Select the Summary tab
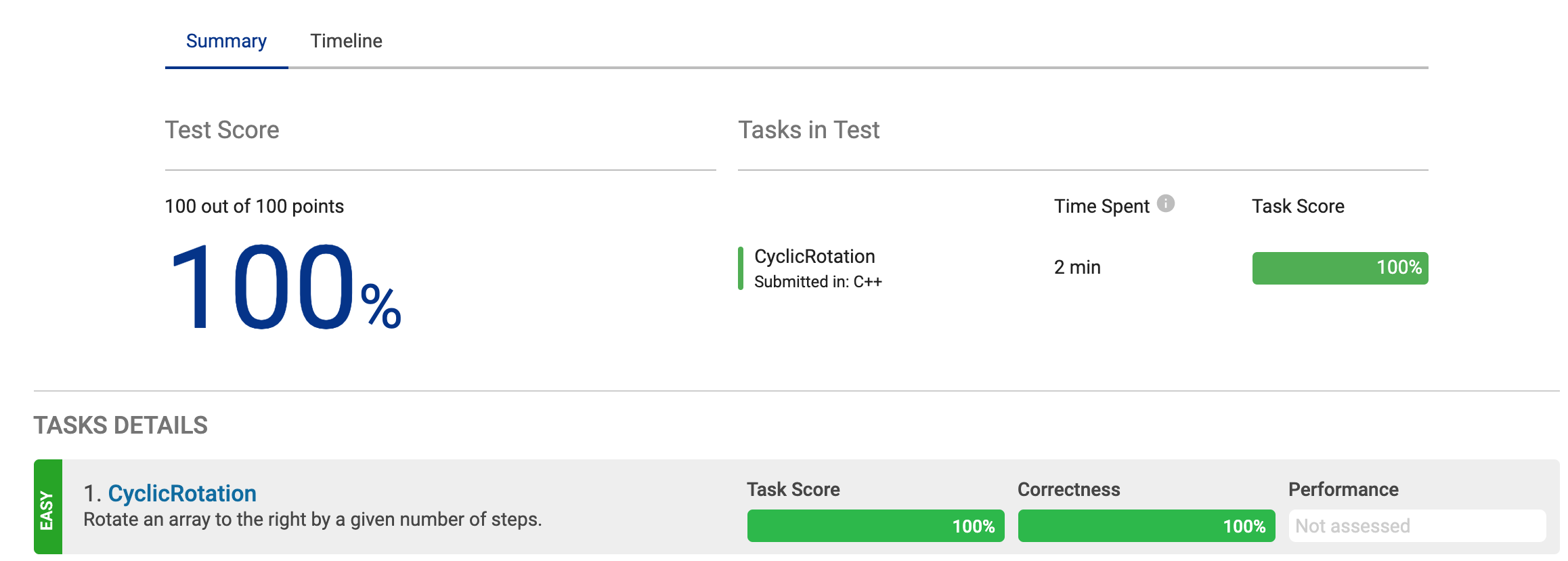1568x561 pixels. pyautogui.click(x=226, y=41)
